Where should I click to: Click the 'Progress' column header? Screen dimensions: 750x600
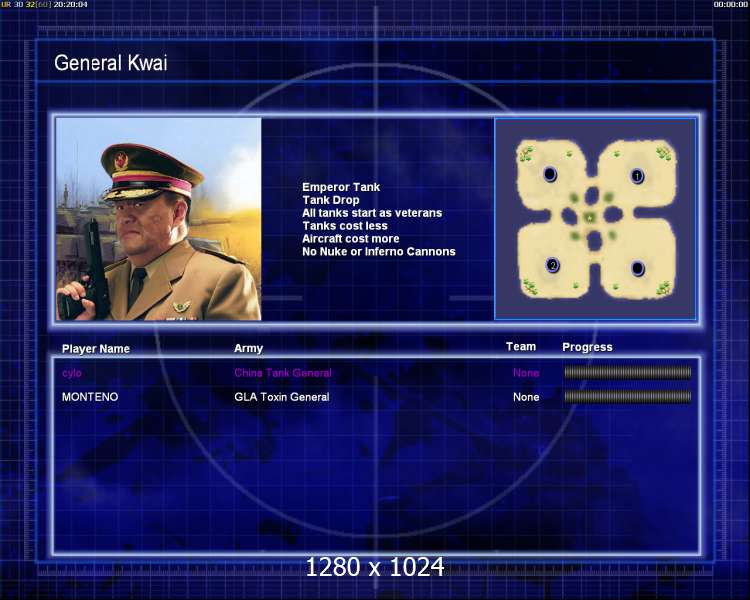pyautogui.click(x=587, y=347)
